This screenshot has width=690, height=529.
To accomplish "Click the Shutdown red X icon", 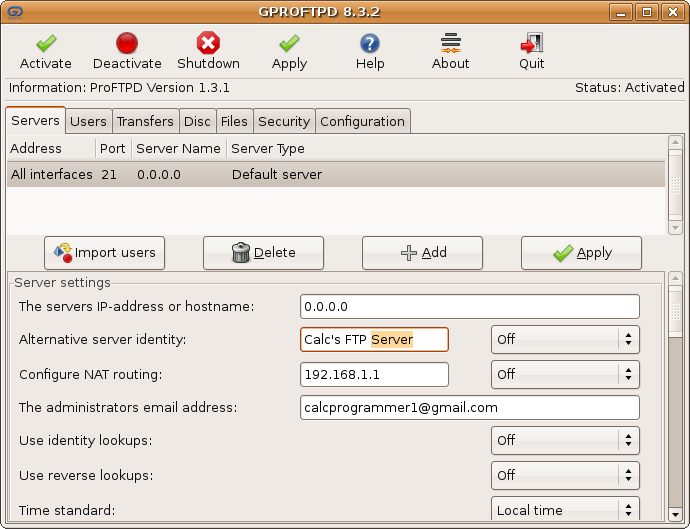I will pyautogui.click(x=208, y=43).
